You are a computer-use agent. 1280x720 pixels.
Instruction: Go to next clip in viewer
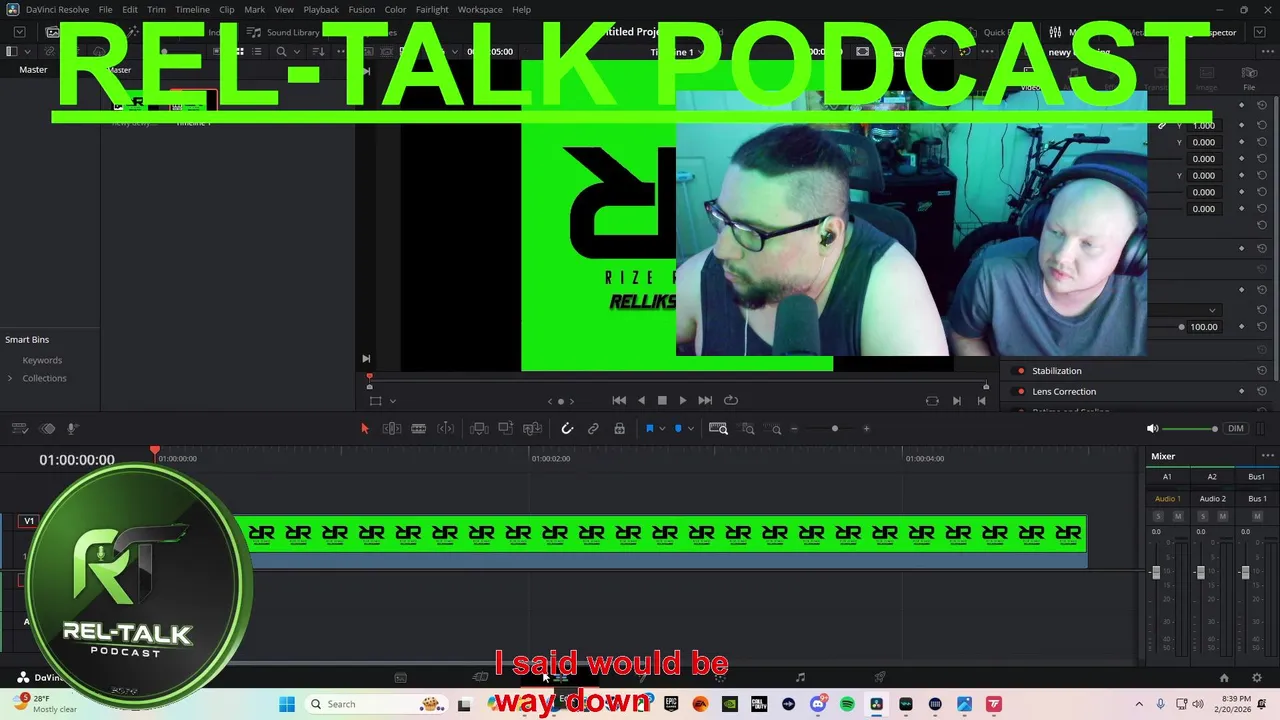(957, 401)
